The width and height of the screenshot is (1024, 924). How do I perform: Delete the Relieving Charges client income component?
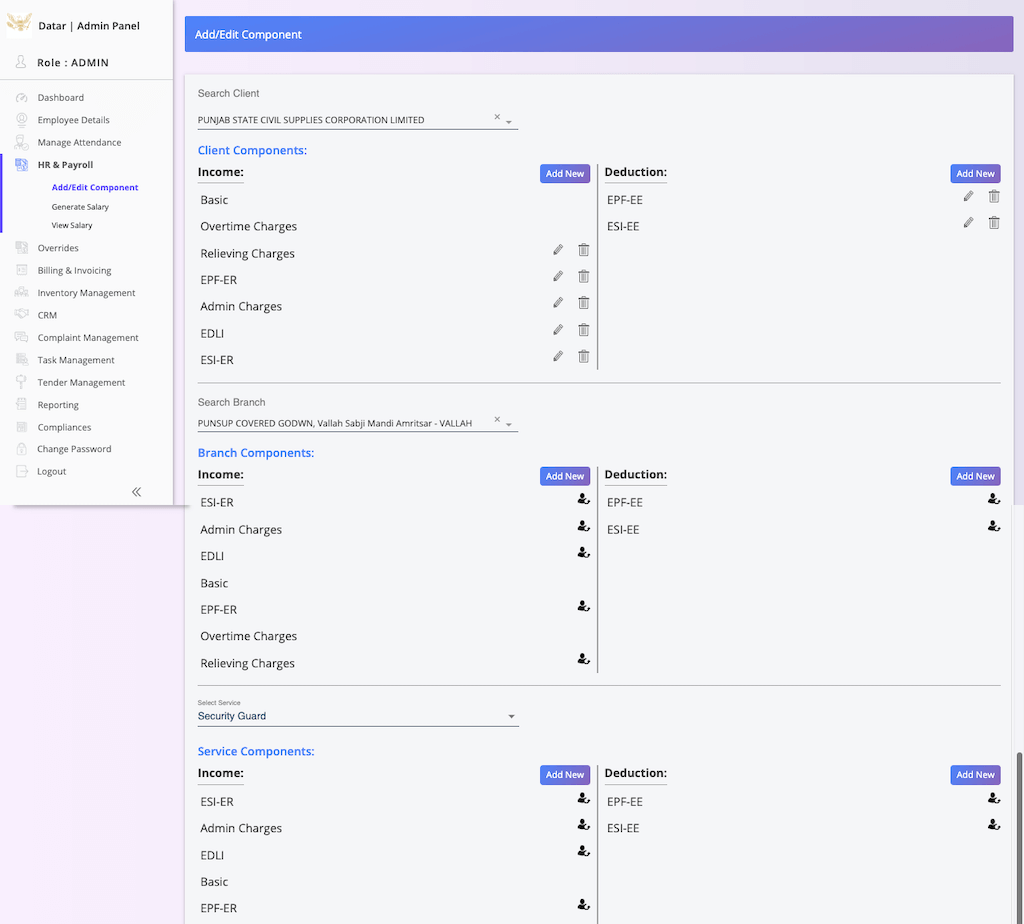click(584, 249)
